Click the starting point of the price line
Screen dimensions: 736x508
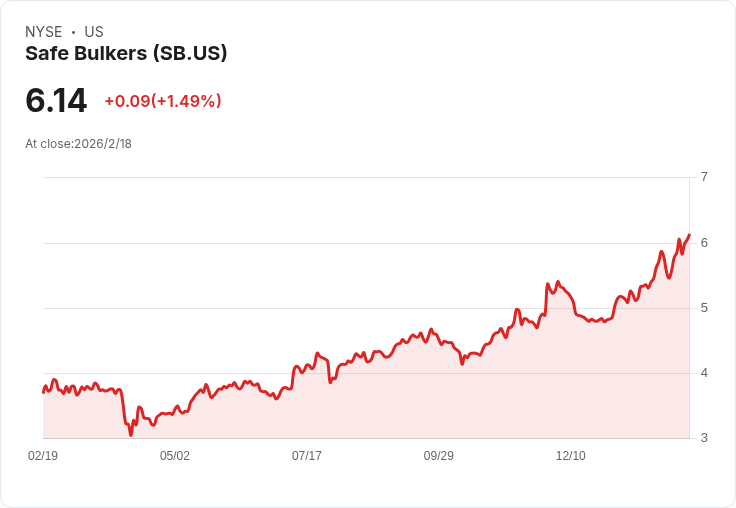(x=43, y=392)
